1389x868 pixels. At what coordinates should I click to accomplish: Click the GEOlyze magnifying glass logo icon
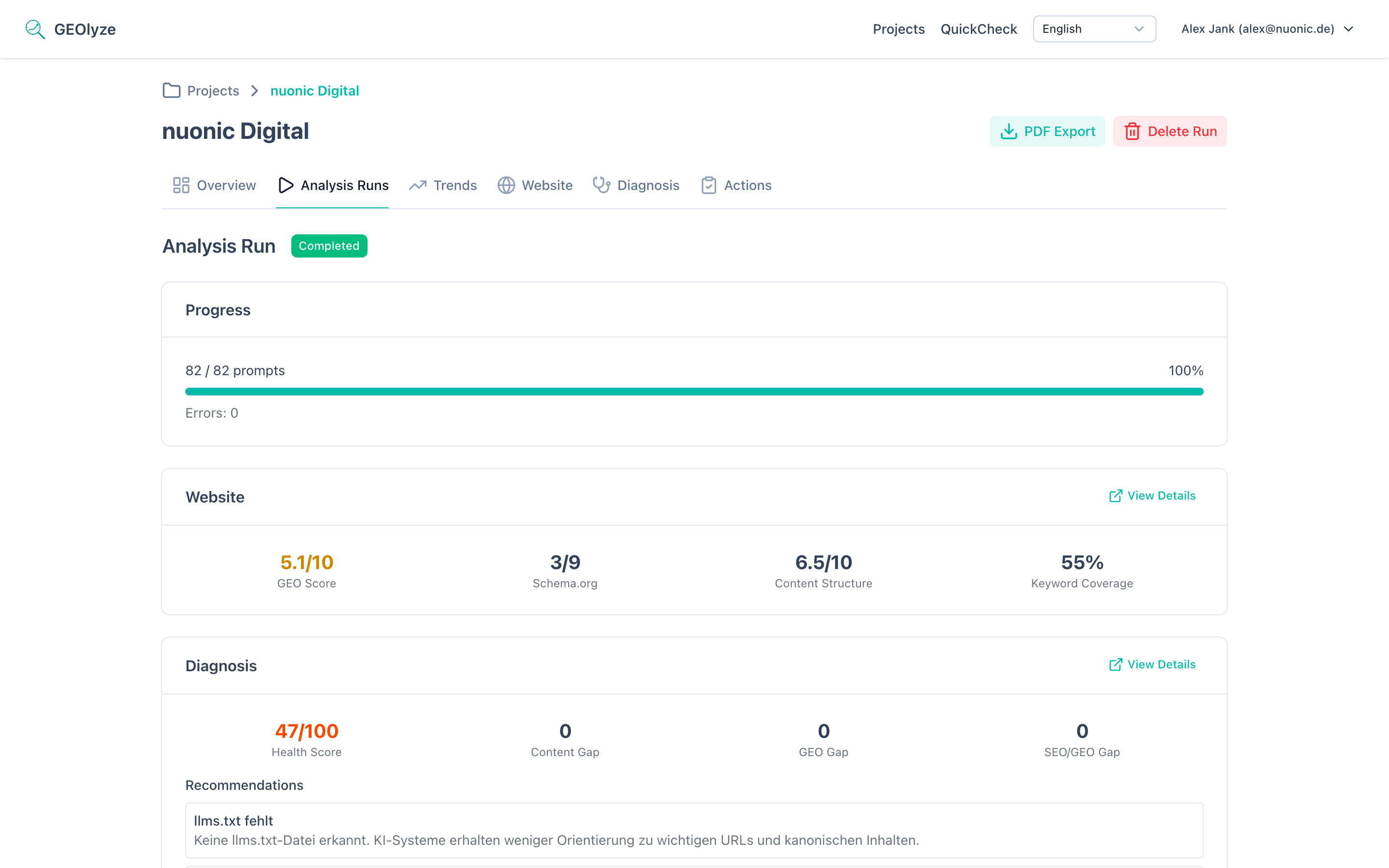click(34, 29)
